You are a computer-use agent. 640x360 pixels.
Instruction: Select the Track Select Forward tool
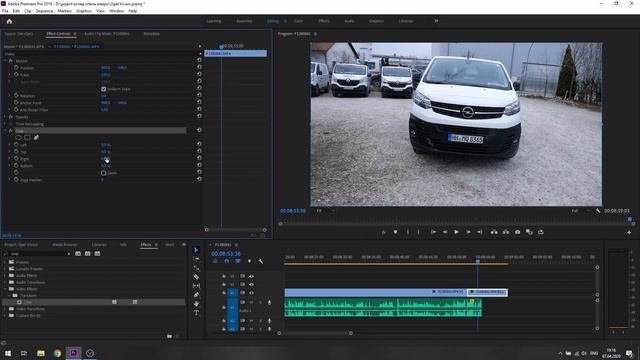pos(196,259)
